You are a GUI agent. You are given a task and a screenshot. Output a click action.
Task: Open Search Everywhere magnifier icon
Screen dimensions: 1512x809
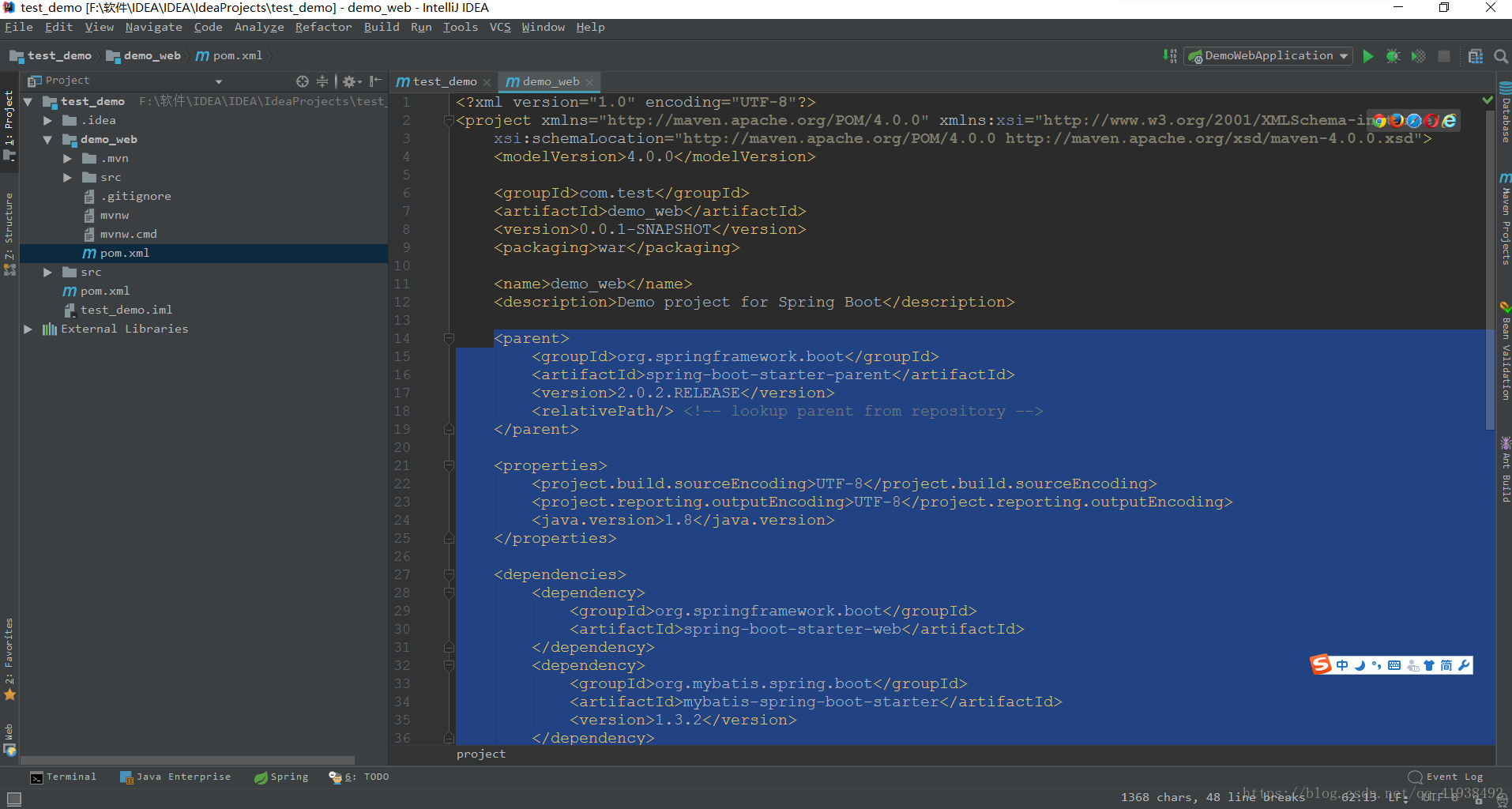(1501, 56)
